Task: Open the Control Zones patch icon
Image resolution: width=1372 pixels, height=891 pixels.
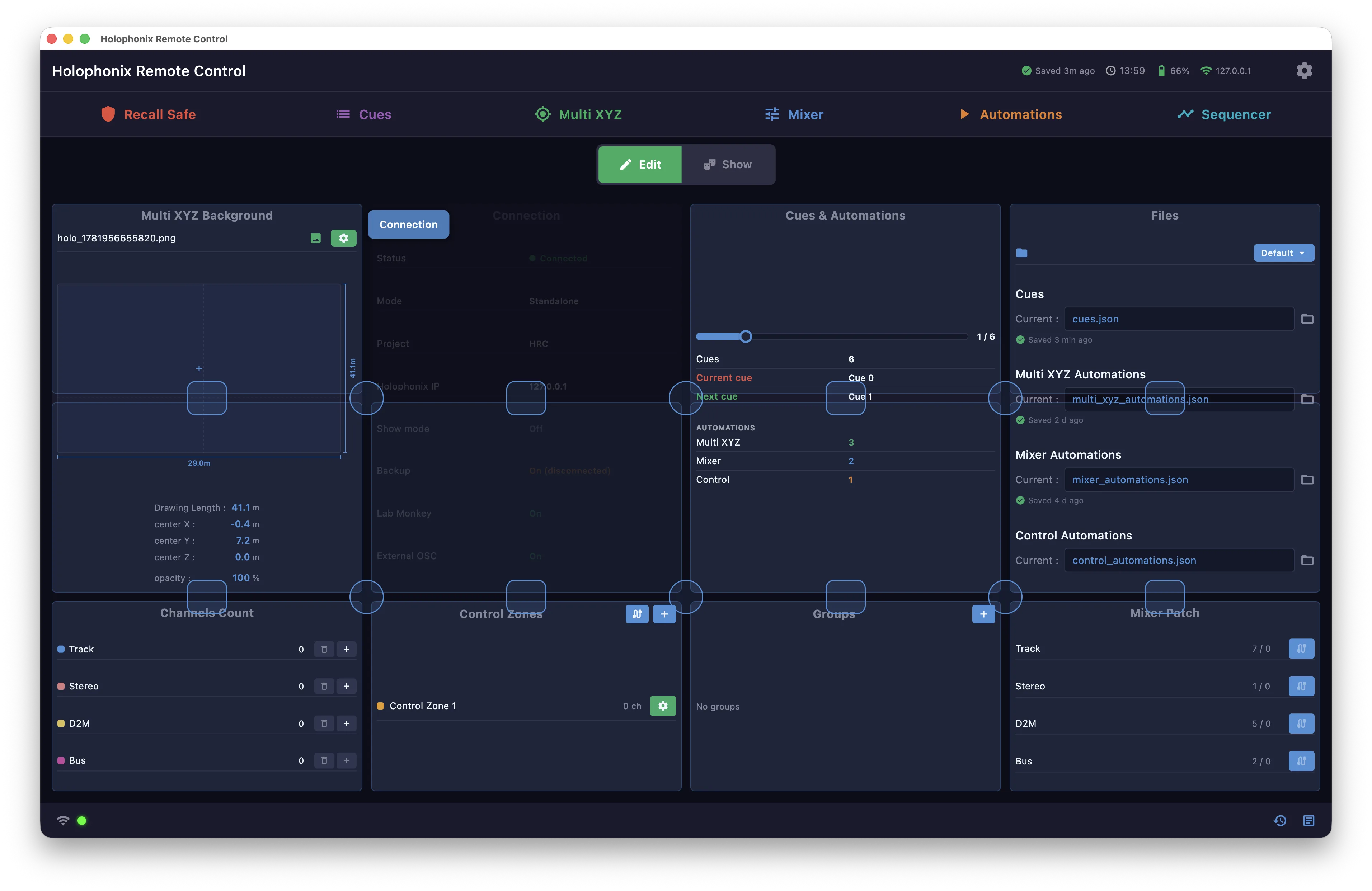Action: tap(637, 614)
